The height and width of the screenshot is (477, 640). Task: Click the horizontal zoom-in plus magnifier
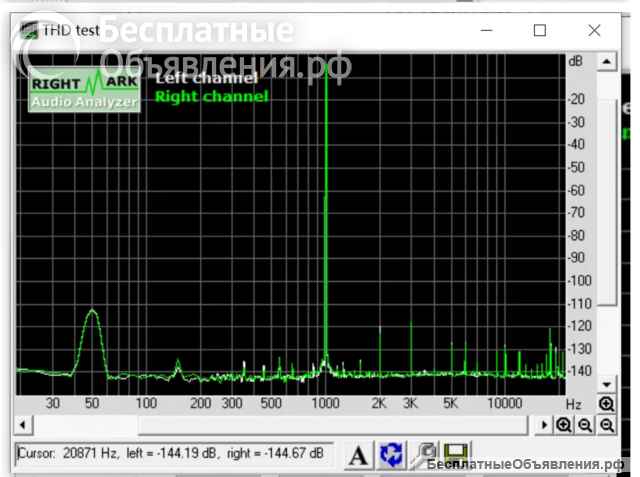pyautogui.click(x=565, y=425)
